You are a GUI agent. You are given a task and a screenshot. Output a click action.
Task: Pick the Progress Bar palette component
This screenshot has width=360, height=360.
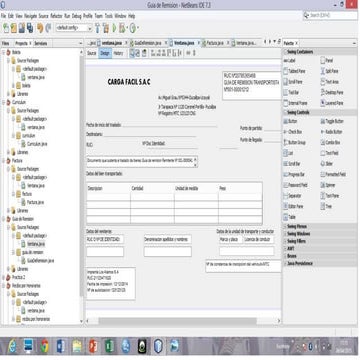pos(294,174)
